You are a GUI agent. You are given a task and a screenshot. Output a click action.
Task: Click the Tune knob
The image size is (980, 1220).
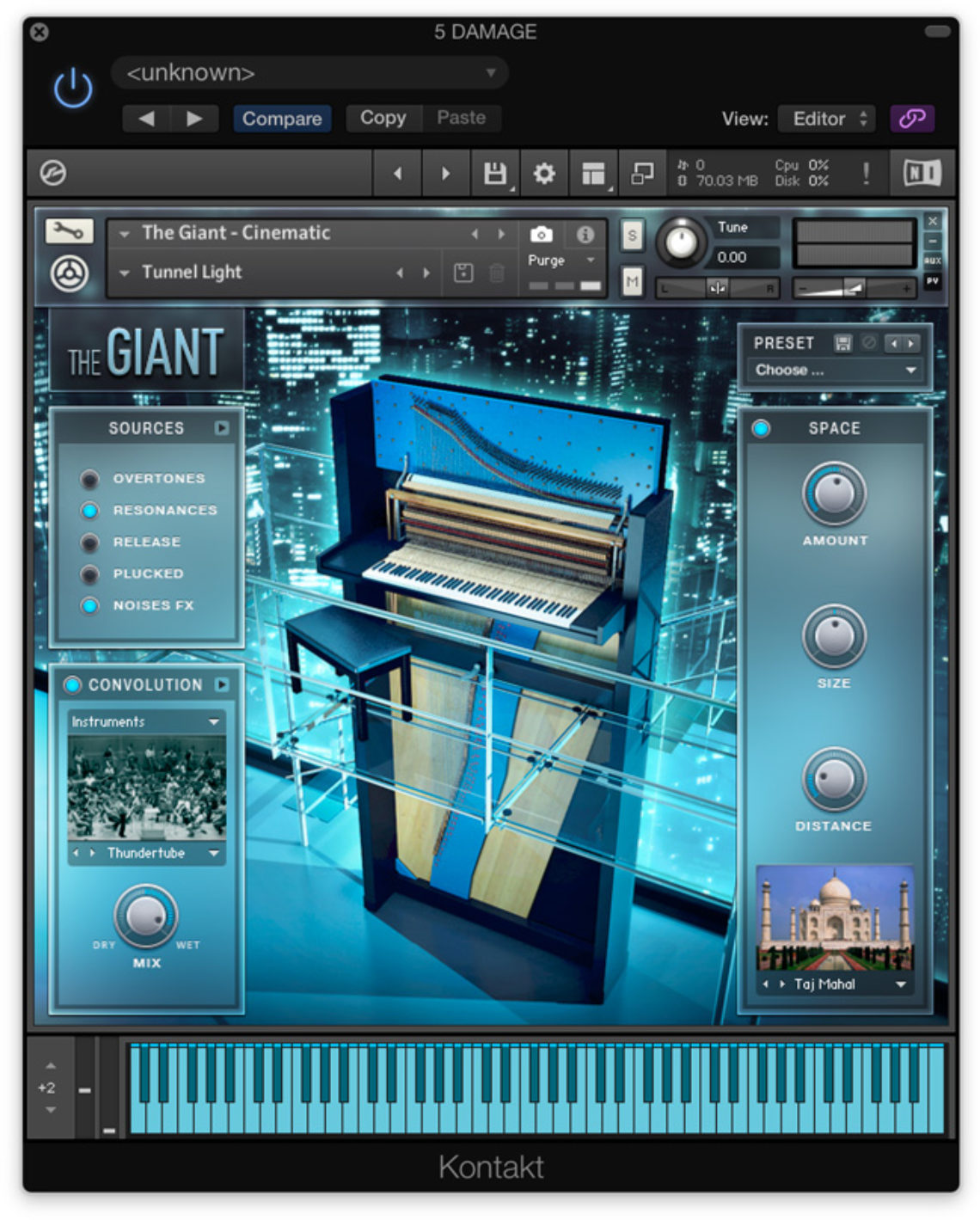[681, 242]
